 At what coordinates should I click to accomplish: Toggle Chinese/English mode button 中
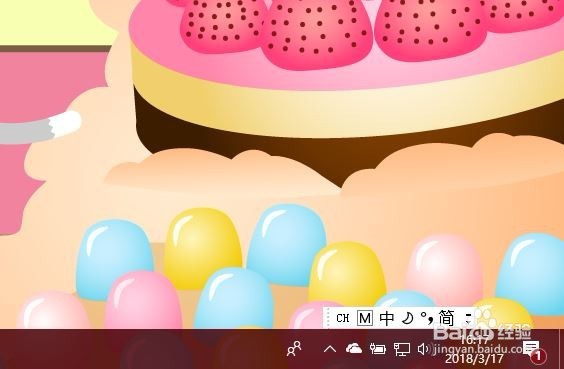[387, 318]
